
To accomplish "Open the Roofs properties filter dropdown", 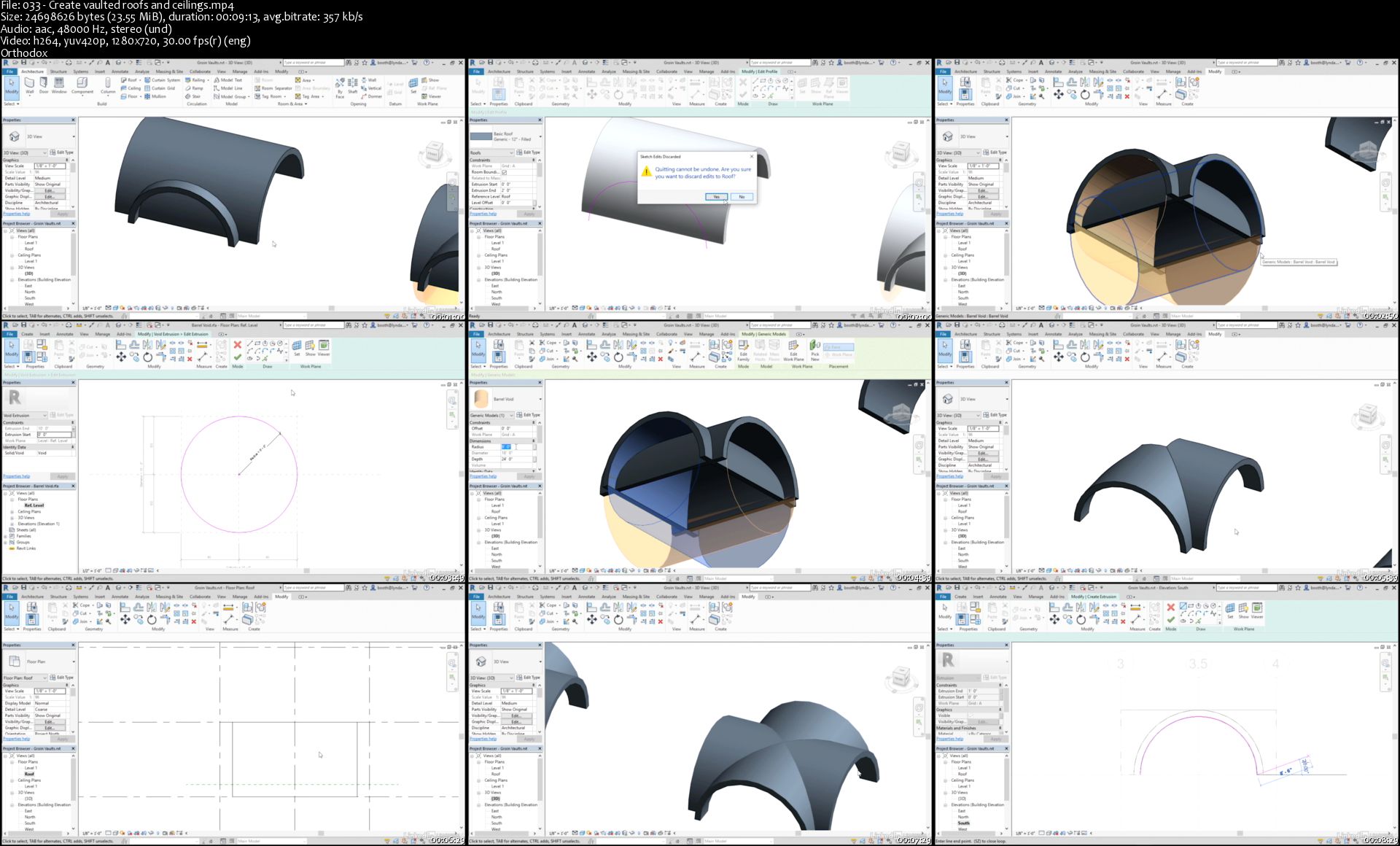I will [x=493, y=152].
